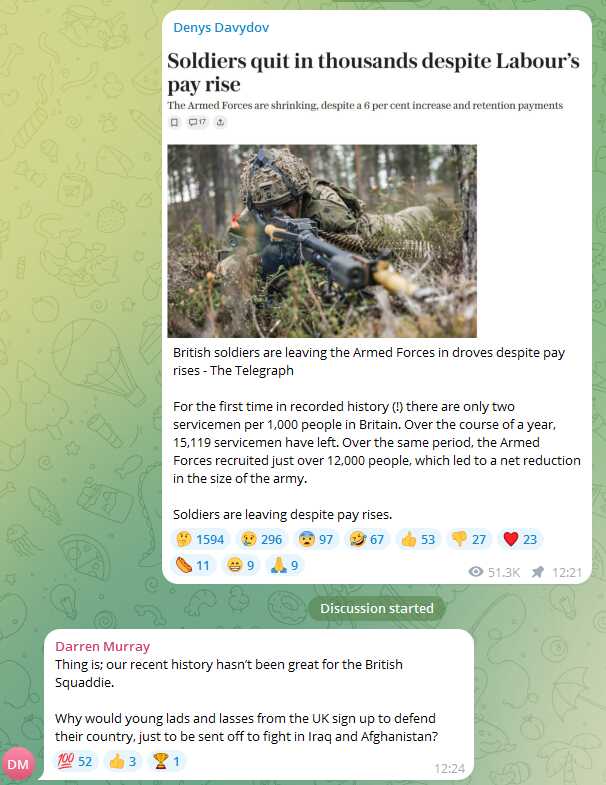Click the praying hands reaction with 9
Screen dimensions: 606x785
click(x=284, y=565)
